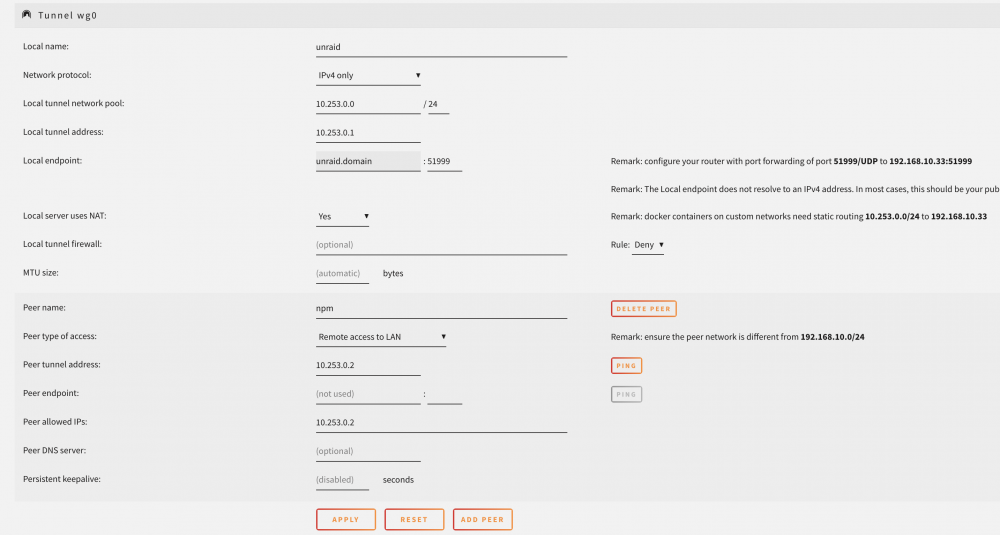Click the Tunnel wg0 header title

67,15
